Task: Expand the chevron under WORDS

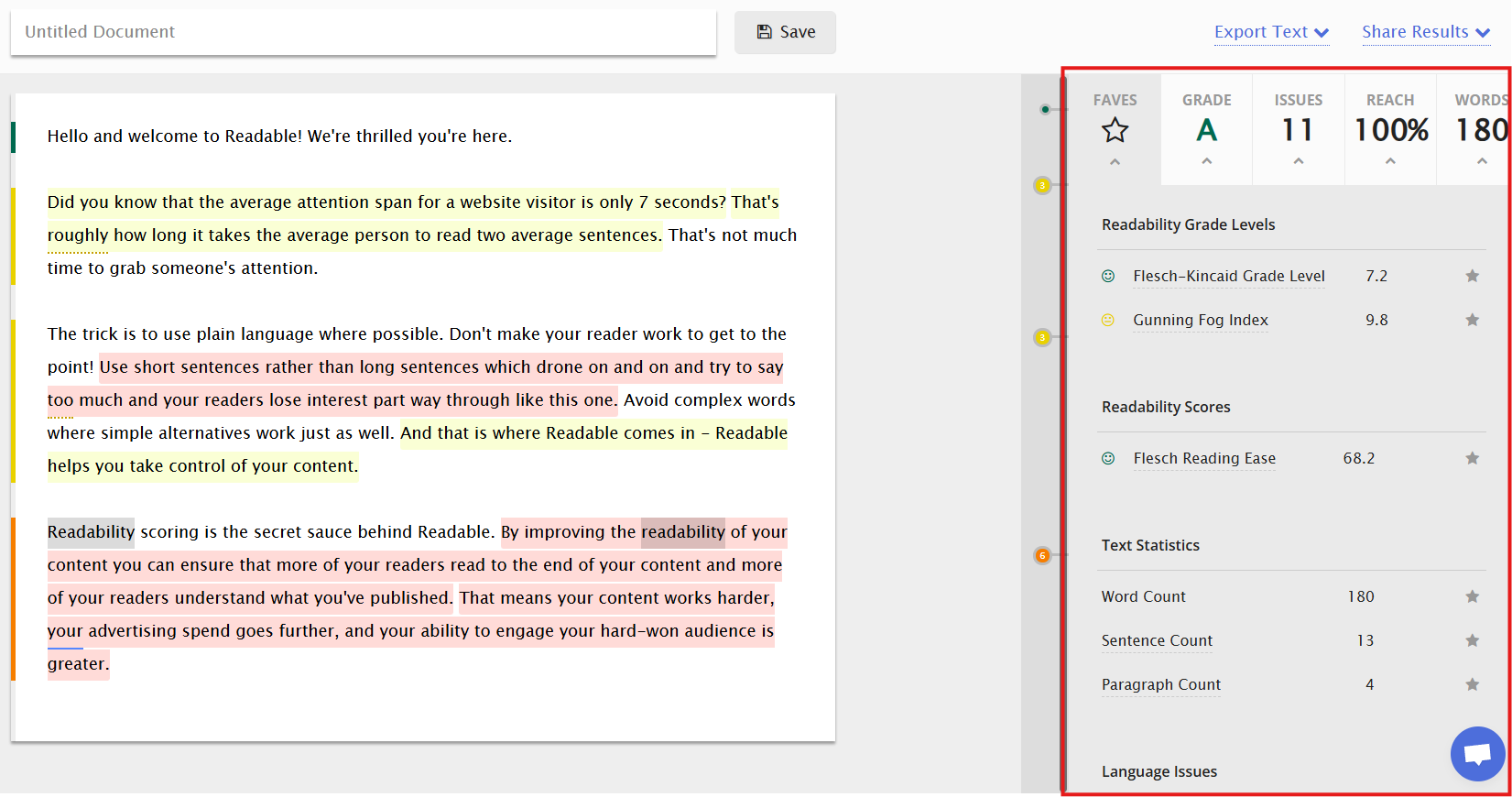Action: click(x=1482, y=161)
